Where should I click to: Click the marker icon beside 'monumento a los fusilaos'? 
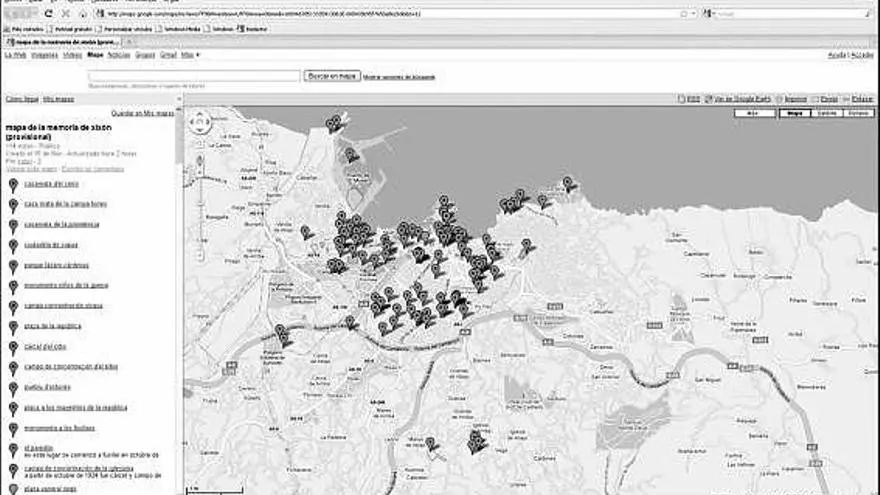tap(13, 429)
